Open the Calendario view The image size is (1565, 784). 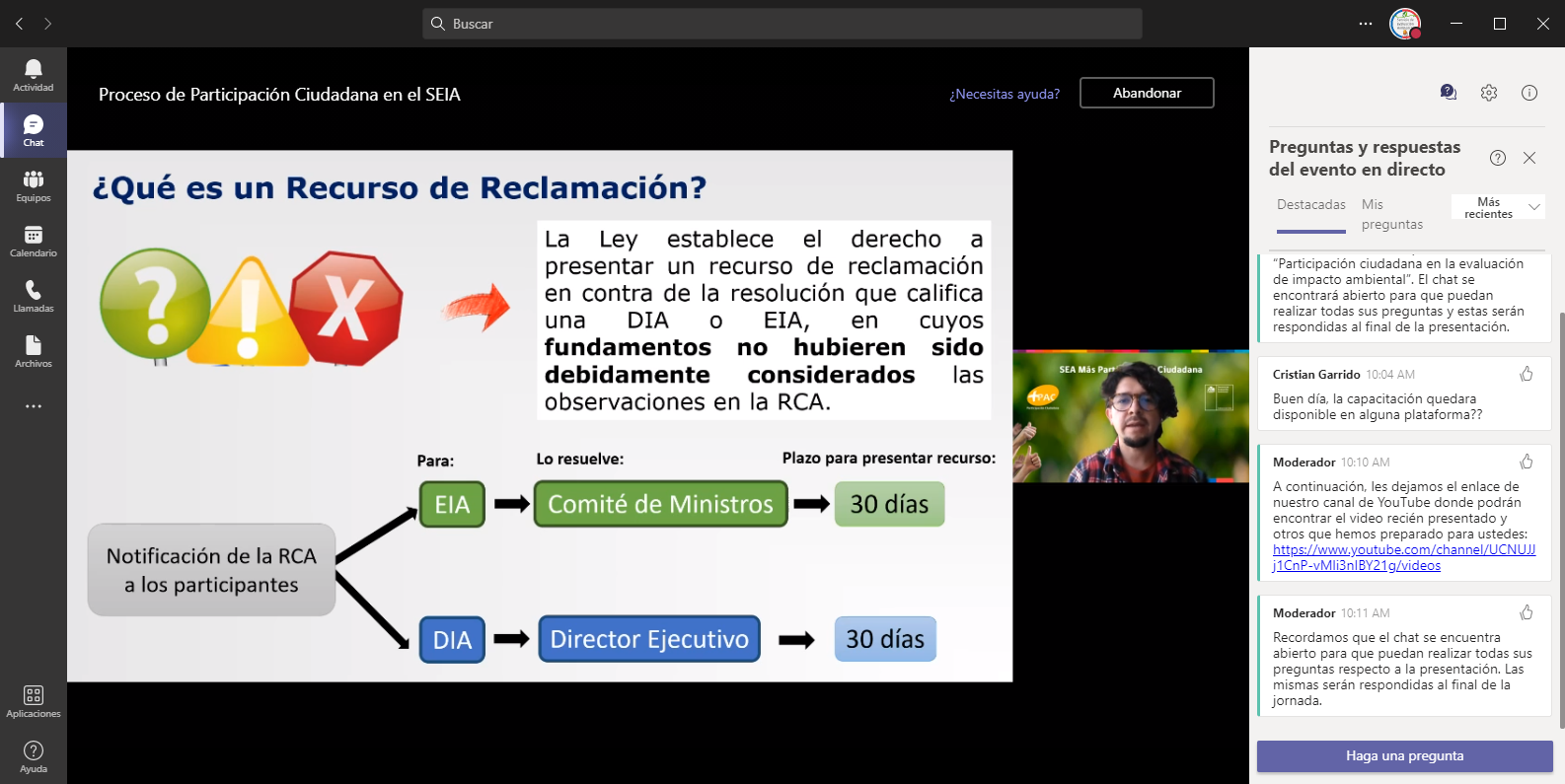pos(34,241)
